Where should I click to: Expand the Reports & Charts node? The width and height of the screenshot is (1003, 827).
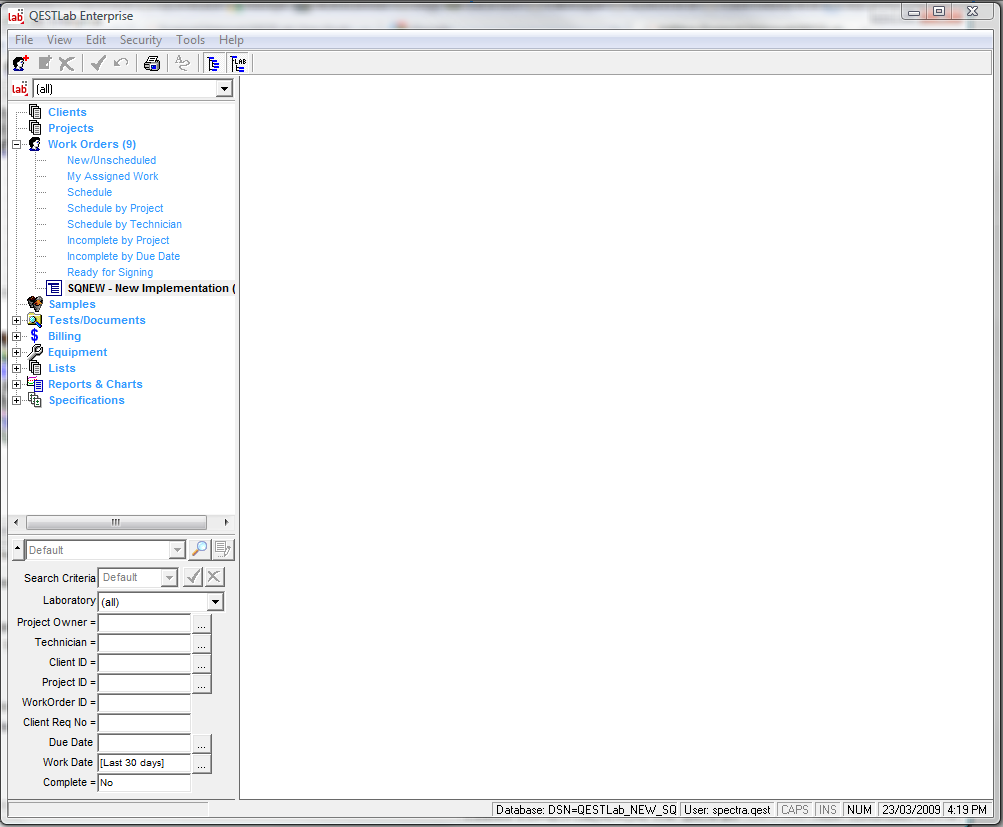16,384
